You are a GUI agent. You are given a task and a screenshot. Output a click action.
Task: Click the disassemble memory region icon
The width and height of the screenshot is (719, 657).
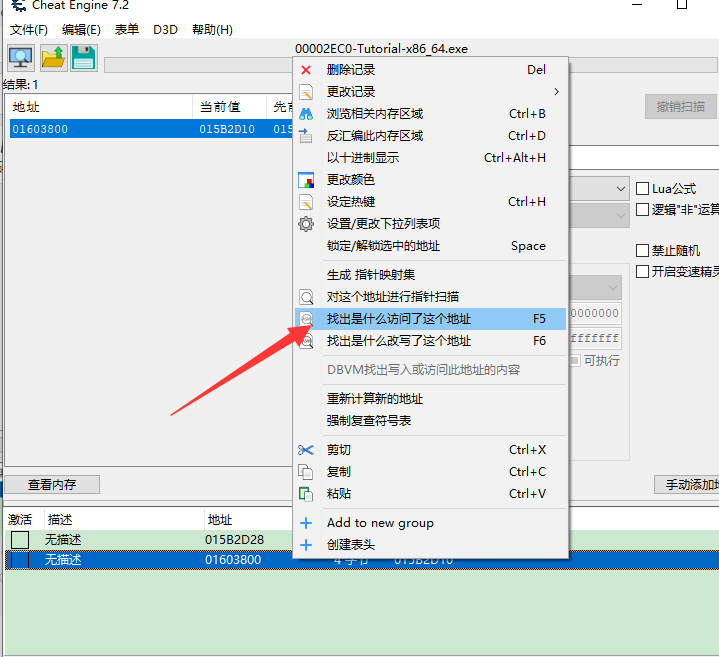pos(306,136)
